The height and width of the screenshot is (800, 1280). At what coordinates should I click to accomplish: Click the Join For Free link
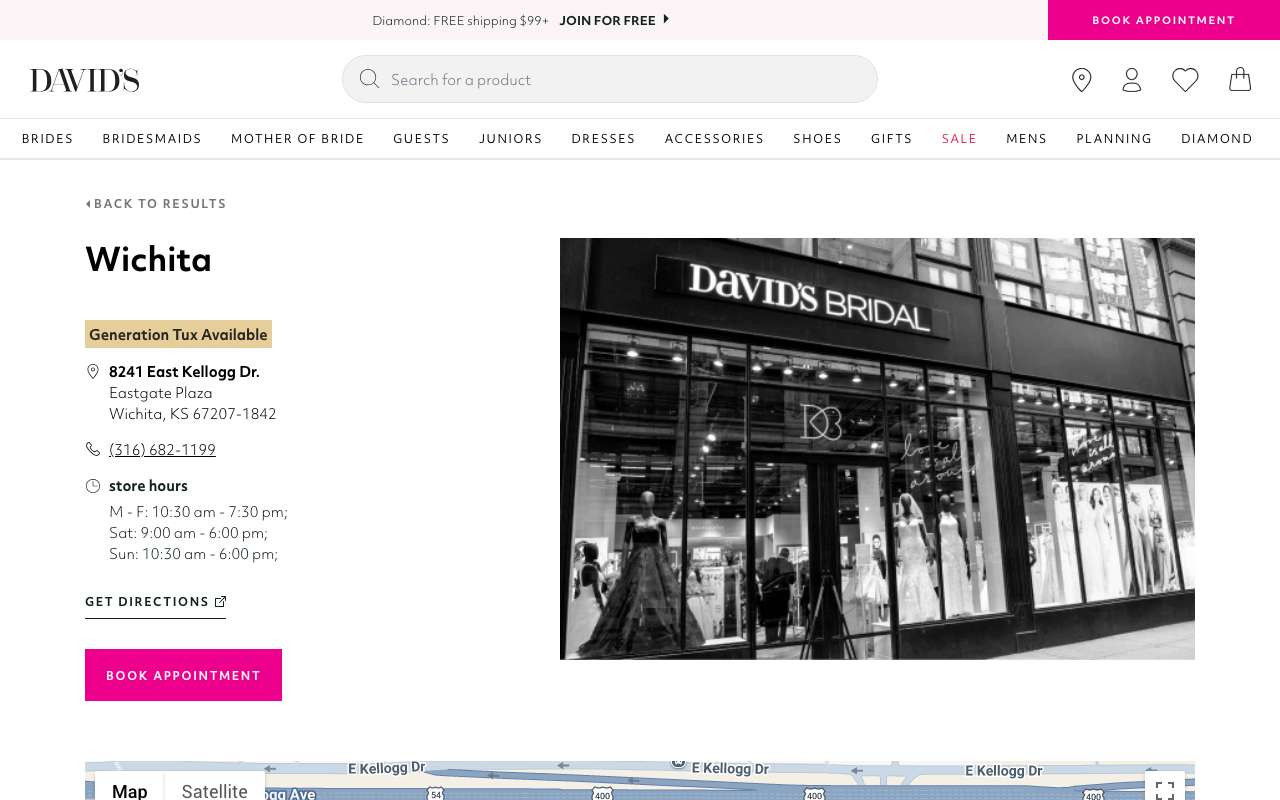click(x=607, y=20)
